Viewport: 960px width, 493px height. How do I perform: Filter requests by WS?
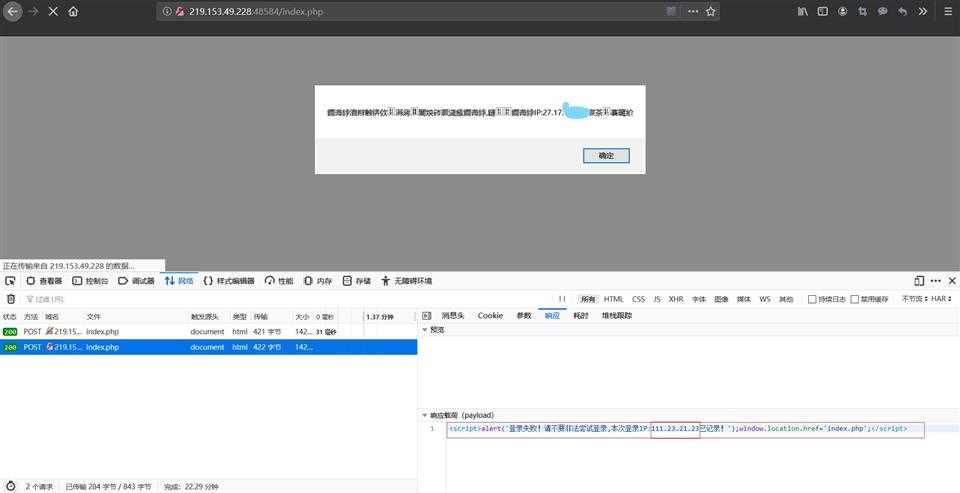click(x=765, y=299)
